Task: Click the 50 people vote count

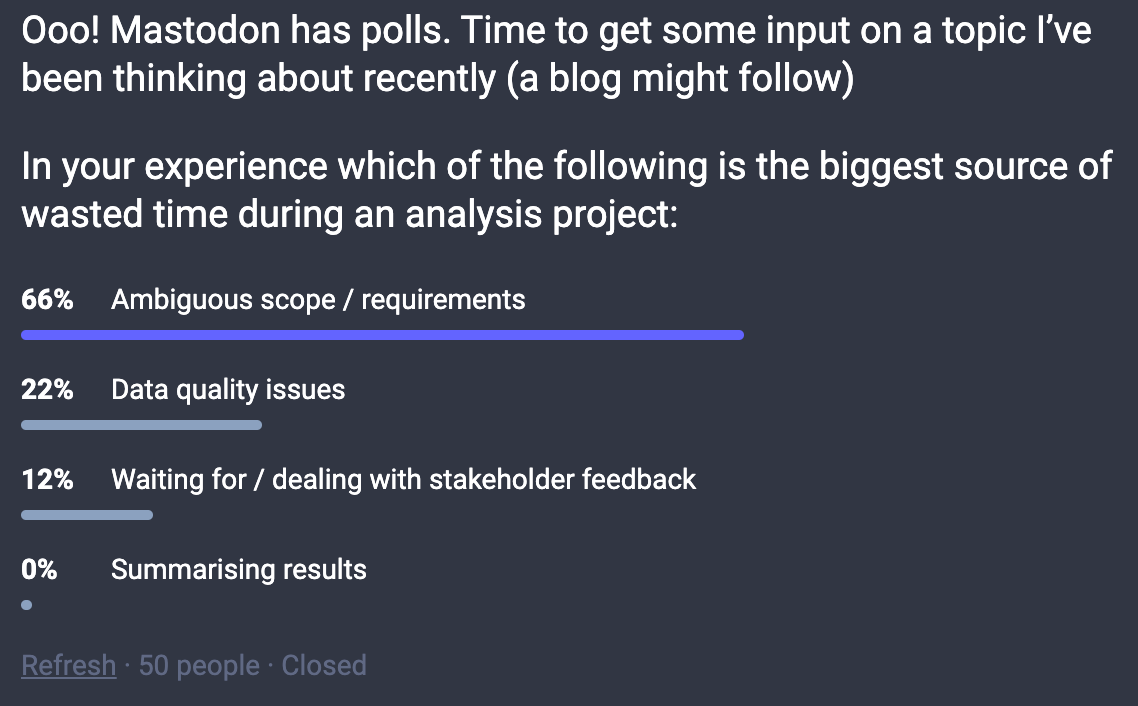Action: coord(199,665)
